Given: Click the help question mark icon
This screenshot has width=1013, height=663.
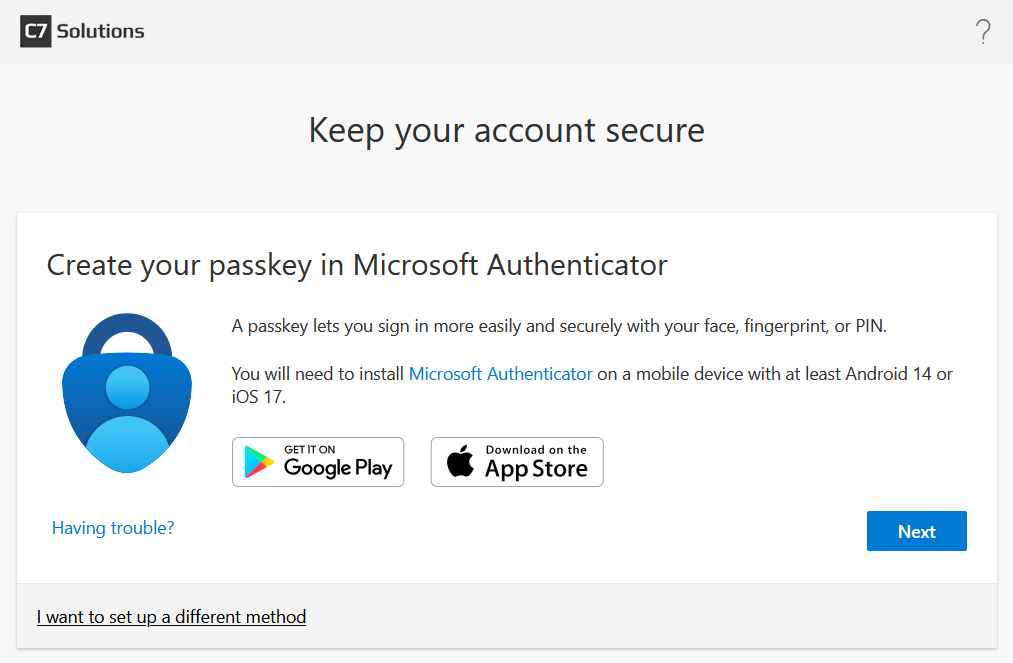Looking at the screenshot, I should point(983,32).
